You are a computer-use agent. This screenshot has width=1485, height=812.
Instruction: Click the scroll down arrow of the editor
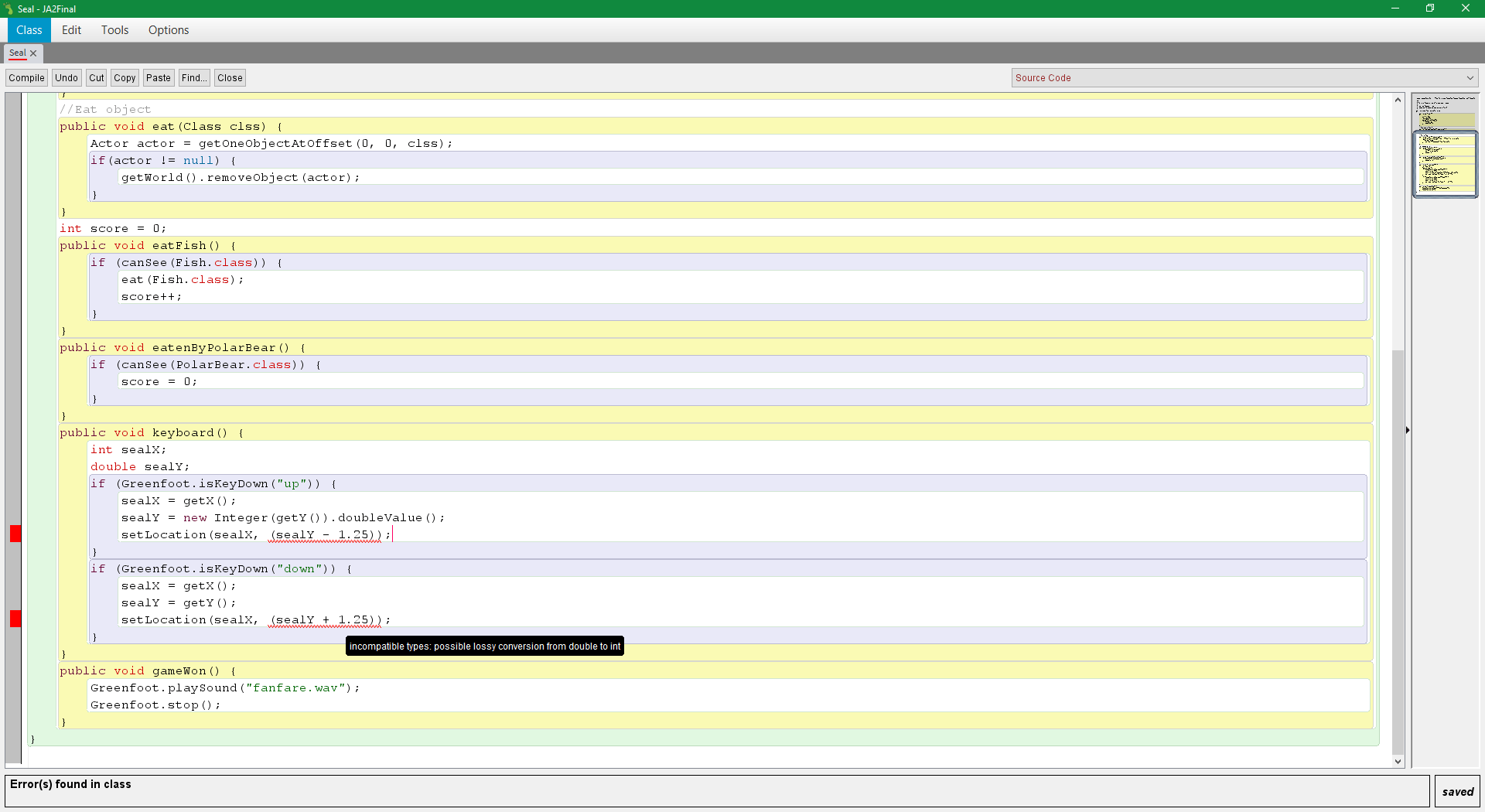1398,762
